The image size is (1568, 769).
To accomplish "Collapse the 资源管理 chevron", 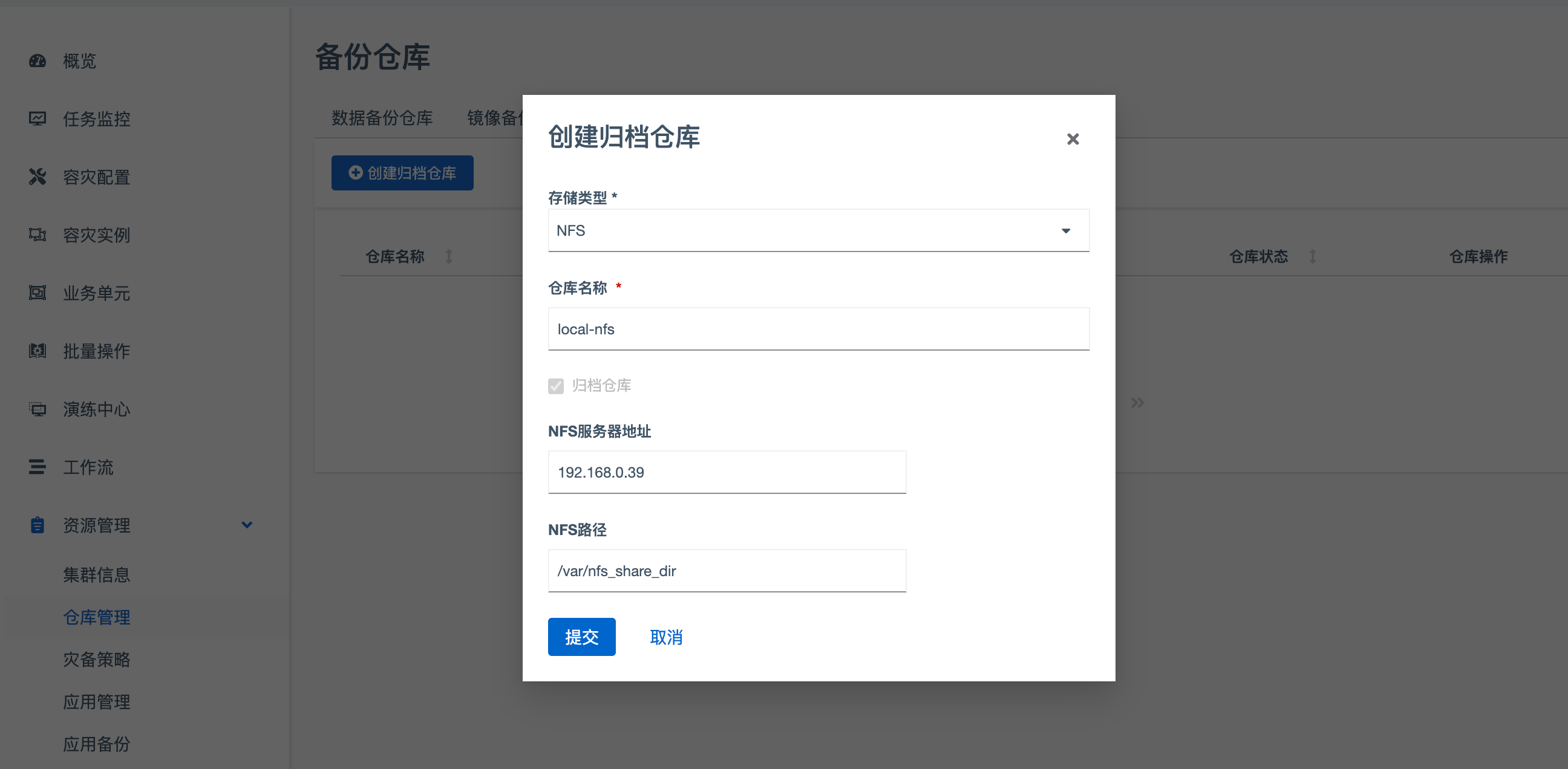I will coord(247,525).
